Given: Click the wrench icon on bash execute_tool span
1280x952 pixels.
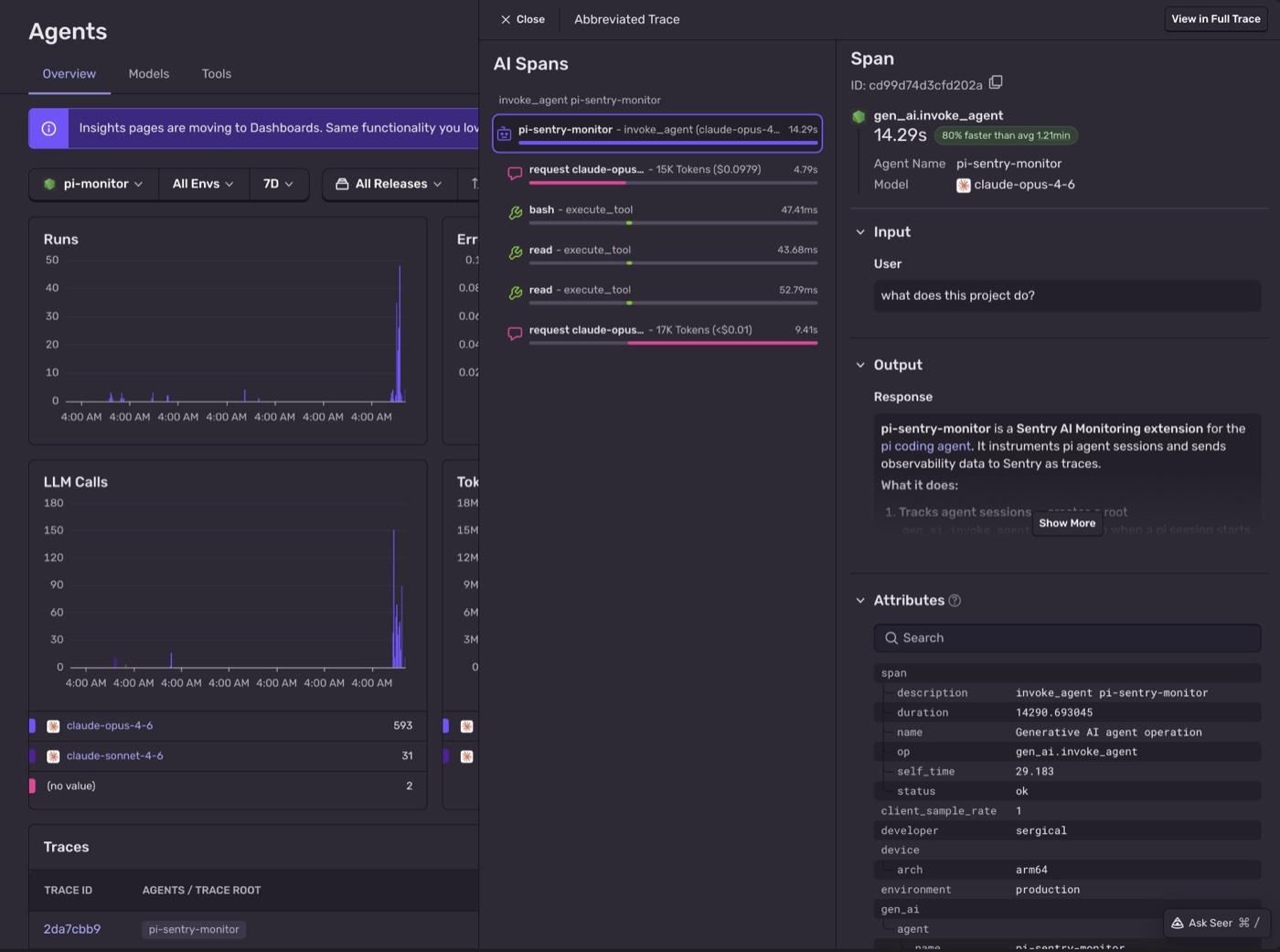Looking at the screenshot, I should click(515, 212).
